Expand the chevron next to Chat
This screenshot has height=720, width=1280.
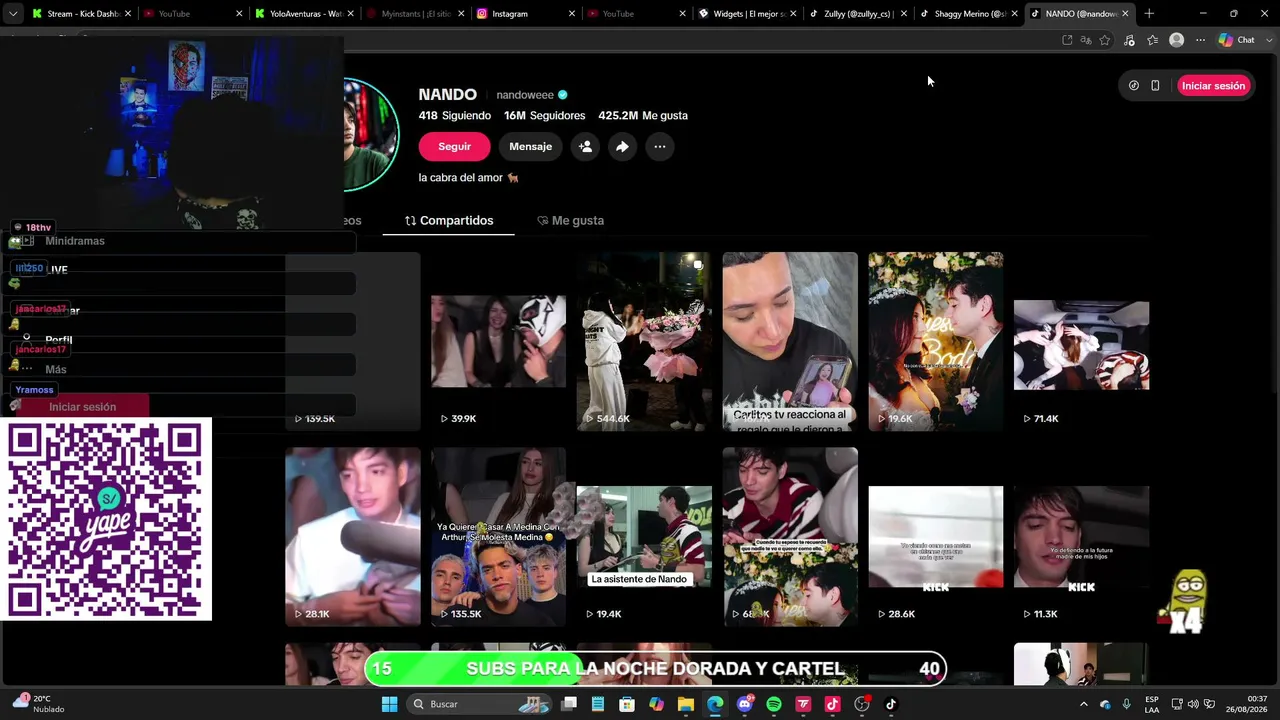1268,40
